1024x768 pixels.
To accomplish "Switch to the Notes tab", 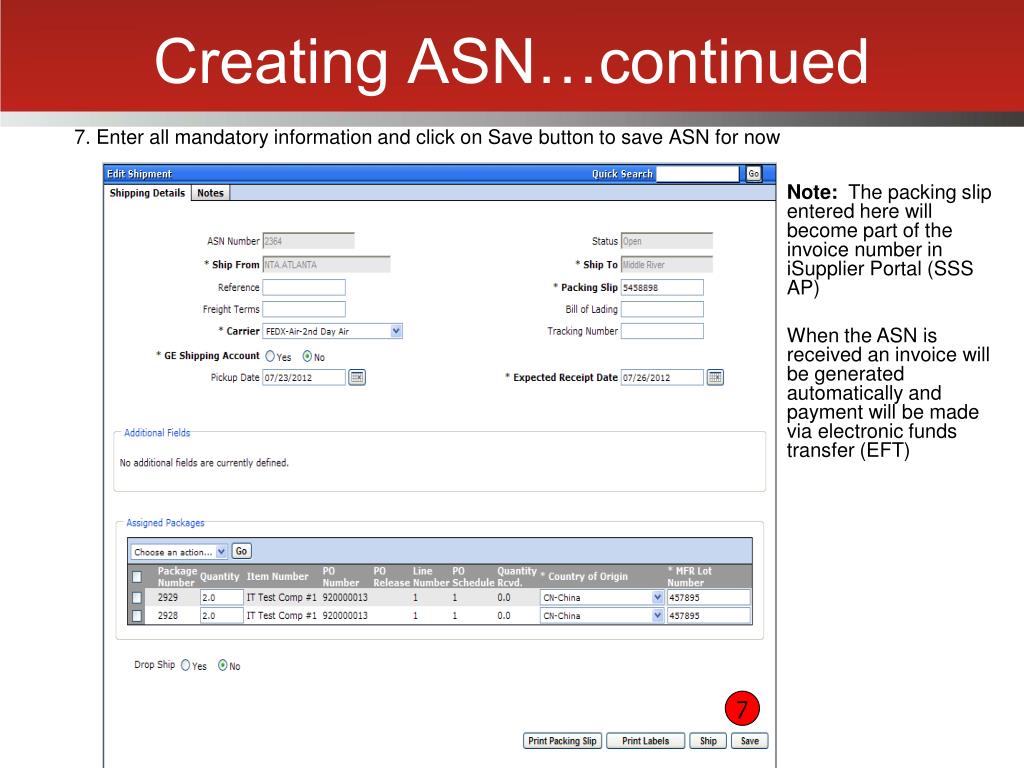I will tap(210, 193).
